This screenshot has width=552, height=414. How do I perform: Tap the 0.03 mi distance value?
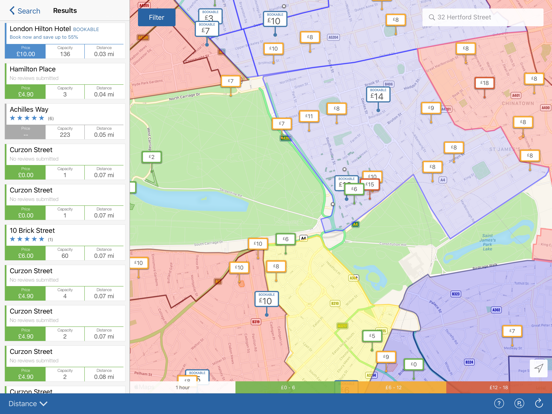pyautogui.click(x=104, y=54)
